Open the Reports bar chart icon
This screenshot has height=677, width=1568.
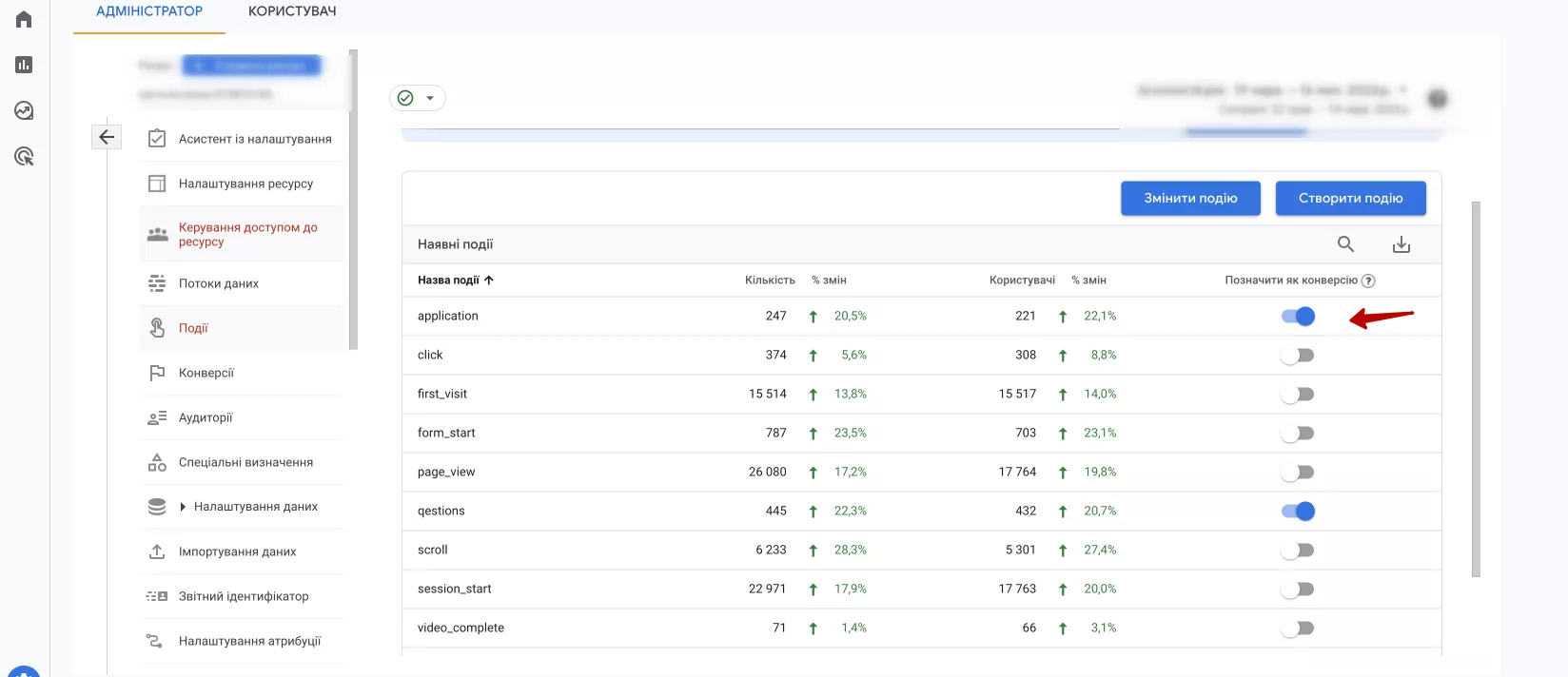[x=24, y=65]
